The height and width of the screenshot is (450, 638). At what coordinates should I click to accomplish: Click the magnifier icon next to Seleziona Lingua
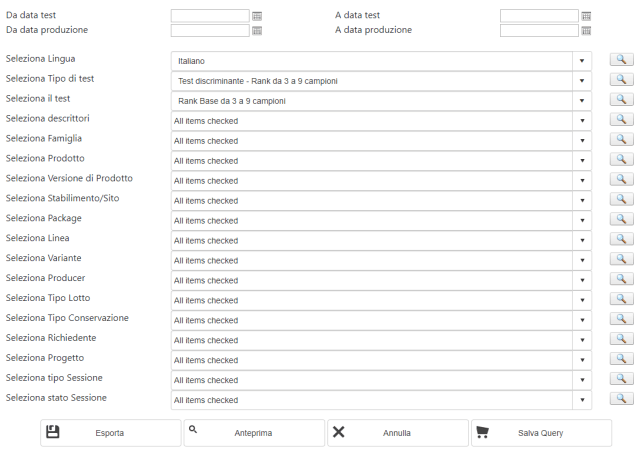pyautogui.click(x=621, y=60)
